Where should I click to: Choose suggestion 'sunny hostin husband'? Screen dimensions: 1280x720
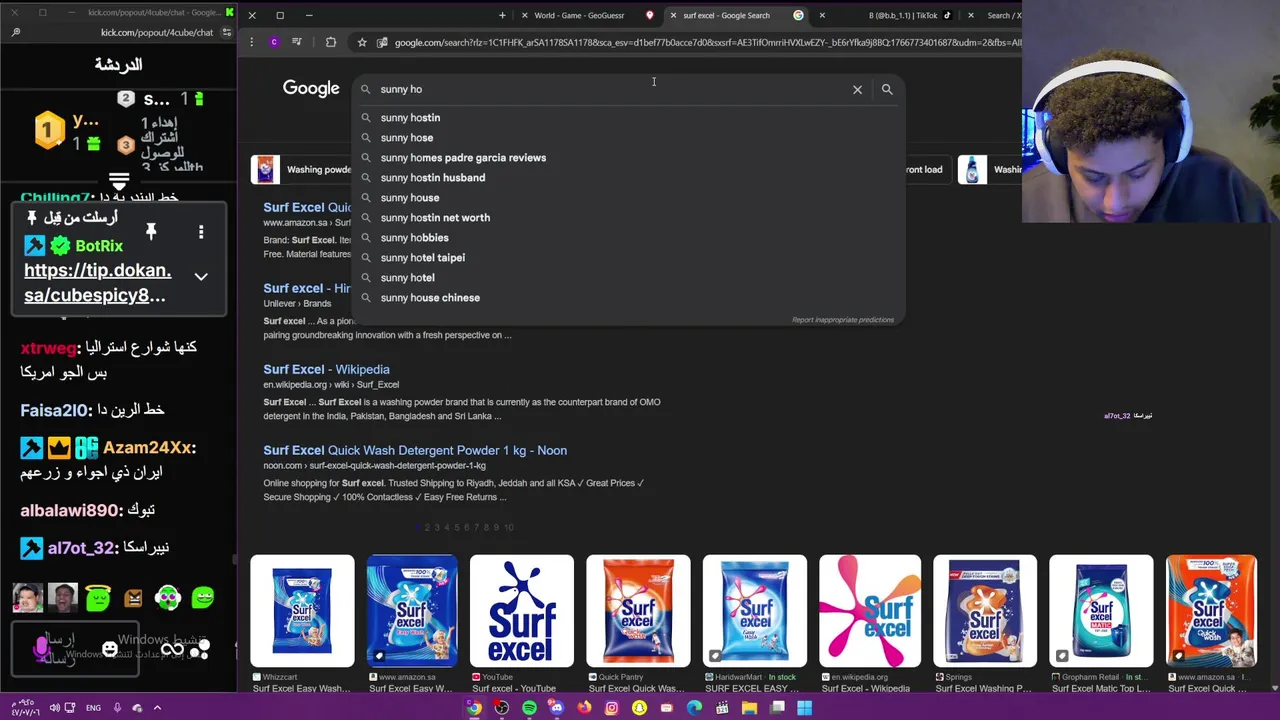[628, 178]
